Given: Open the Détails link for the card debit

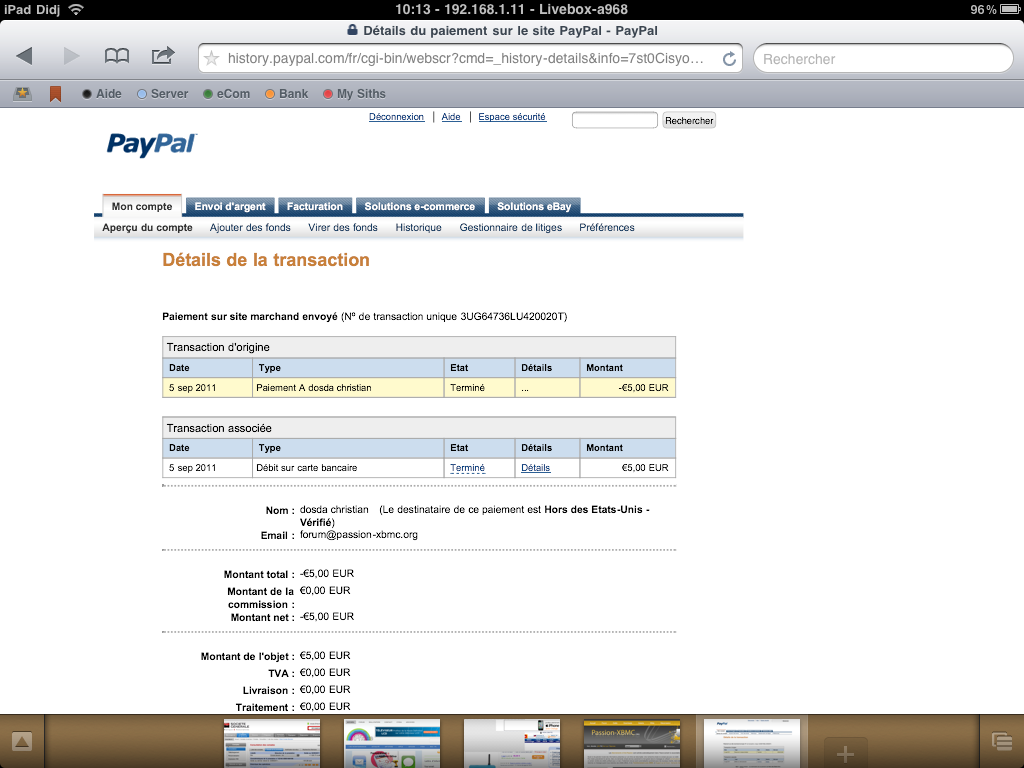Looking at the screenshot, I should point(536,468).
